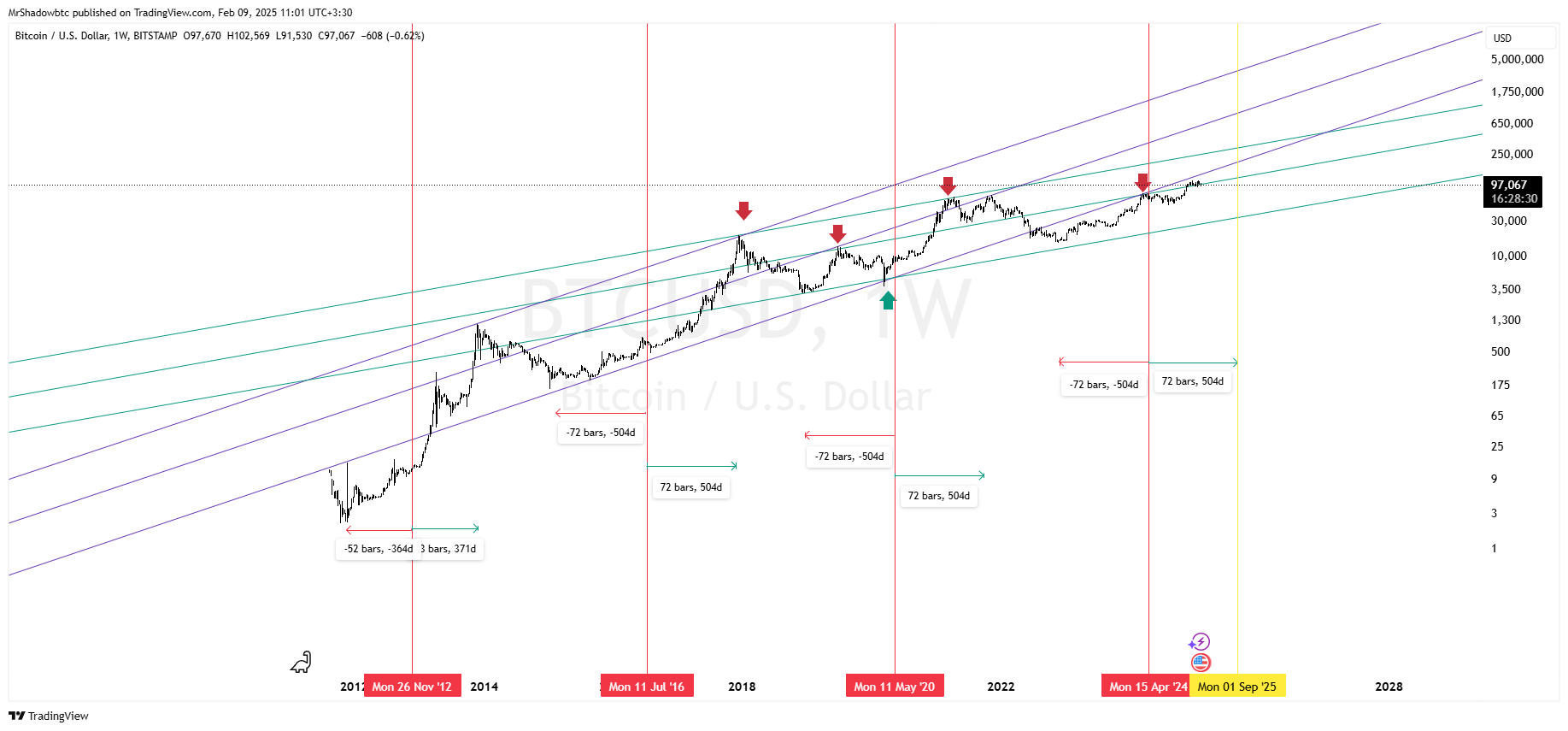Click the US flag economic event icon
Screen dimensions: 1568x731
[1201, 662]
